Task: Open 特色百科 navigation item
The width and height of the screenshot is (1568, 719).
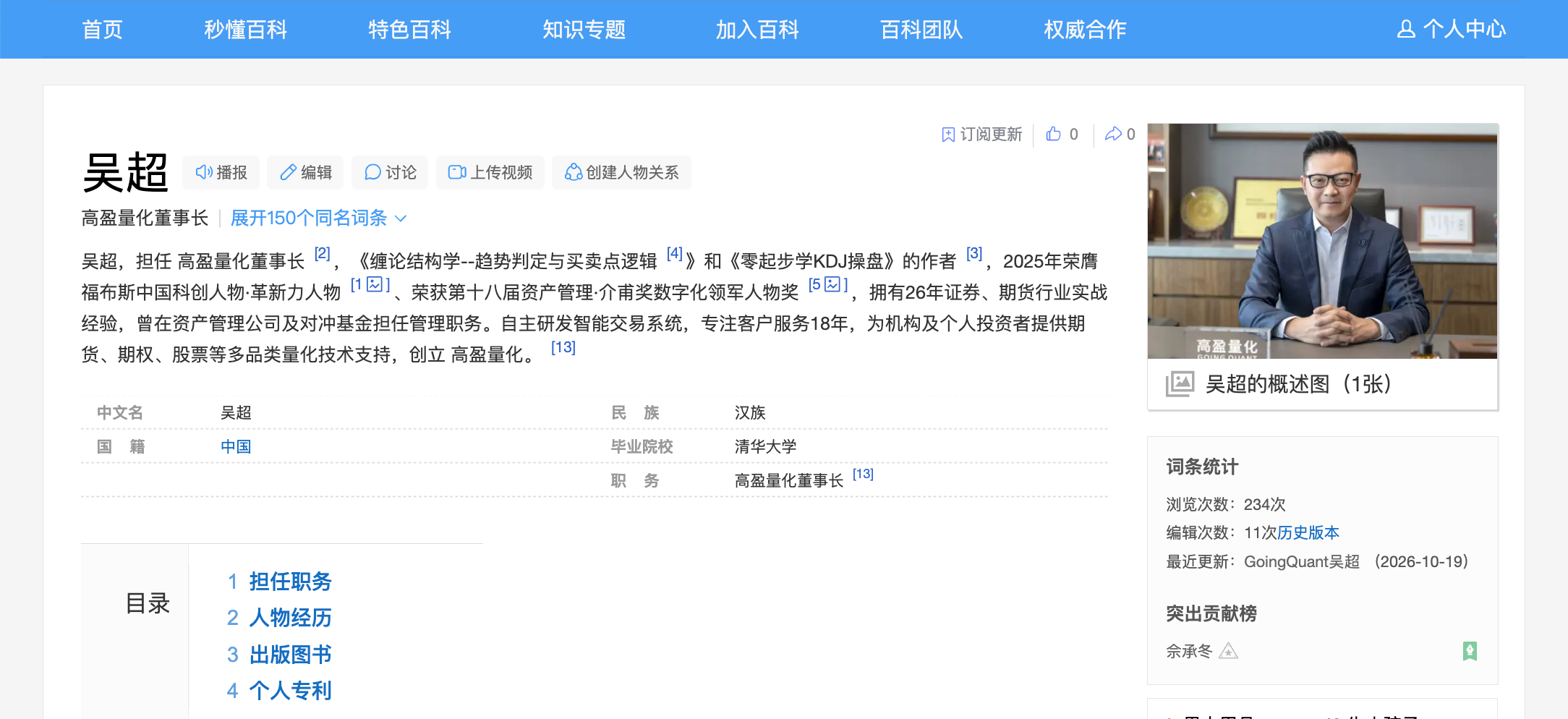Action: tap(409, 29)
